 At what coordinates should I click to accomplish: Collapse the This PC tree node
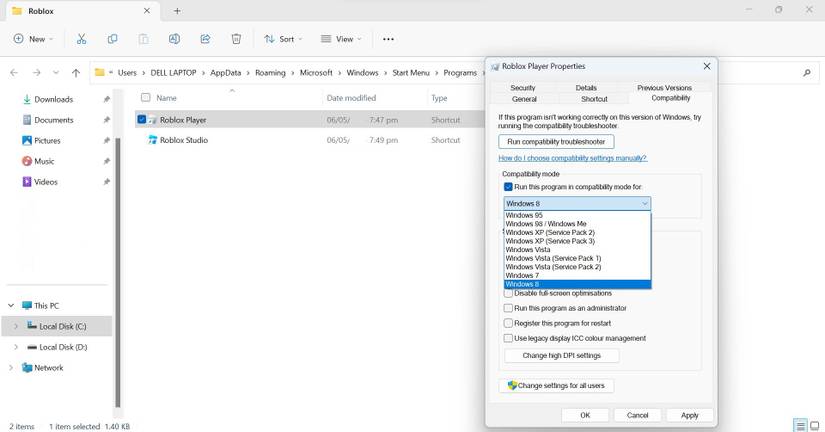pos(11,305)
